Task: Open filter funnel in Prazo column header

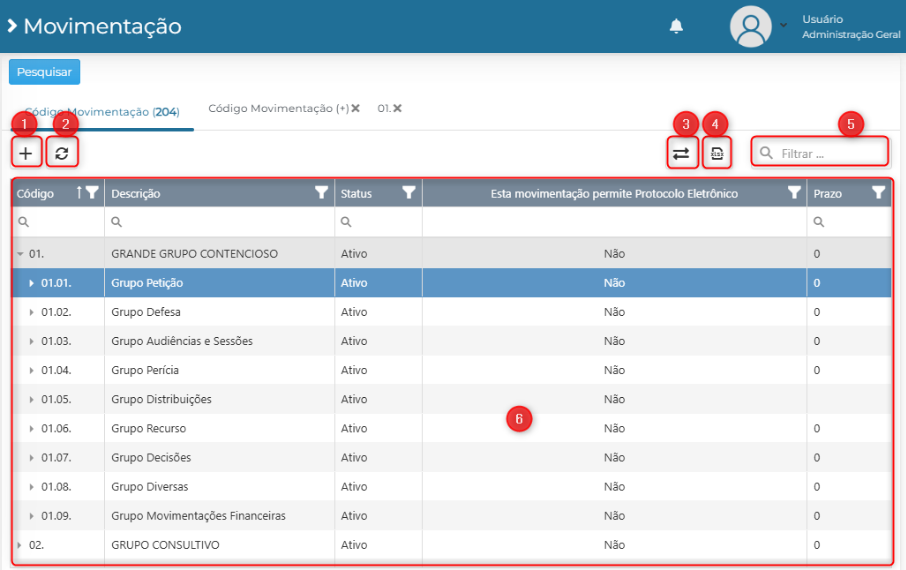Action: 878,193
